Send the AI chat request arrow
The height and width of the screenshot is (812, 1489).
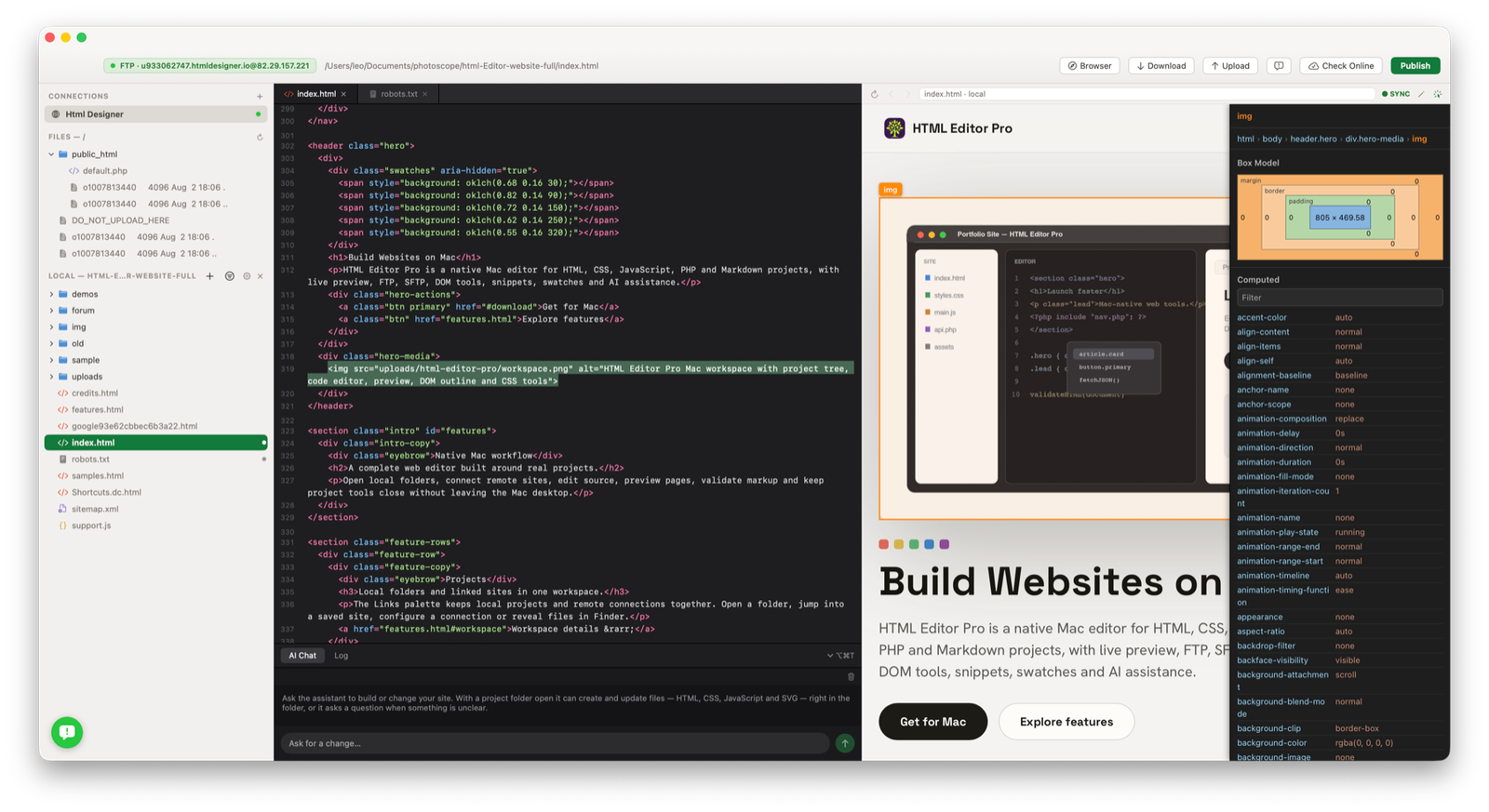click(845, 743)
